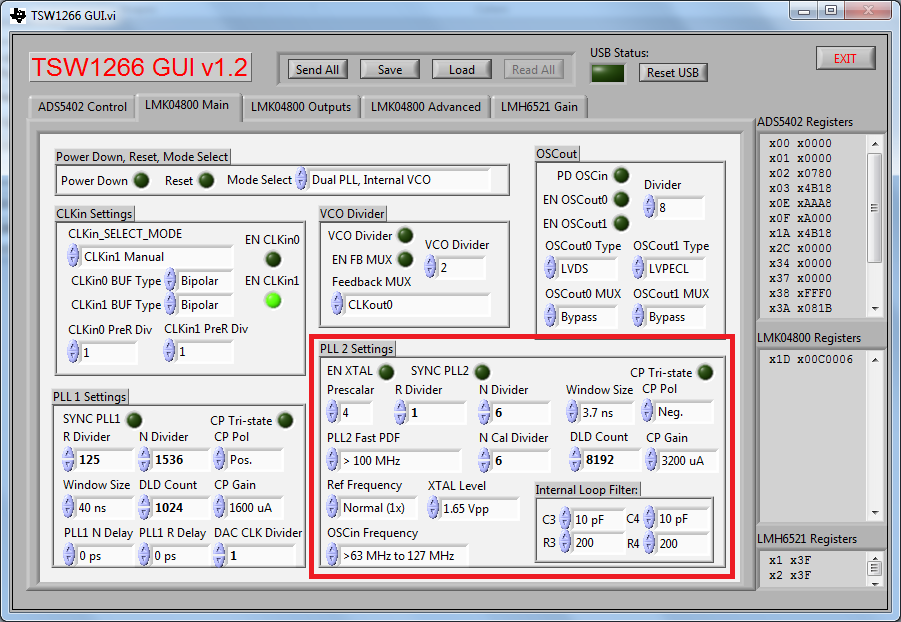This screenshot has width=901, height=622.
Task: Toggle the EN CLKin0 LED
Action: [273, 259]
